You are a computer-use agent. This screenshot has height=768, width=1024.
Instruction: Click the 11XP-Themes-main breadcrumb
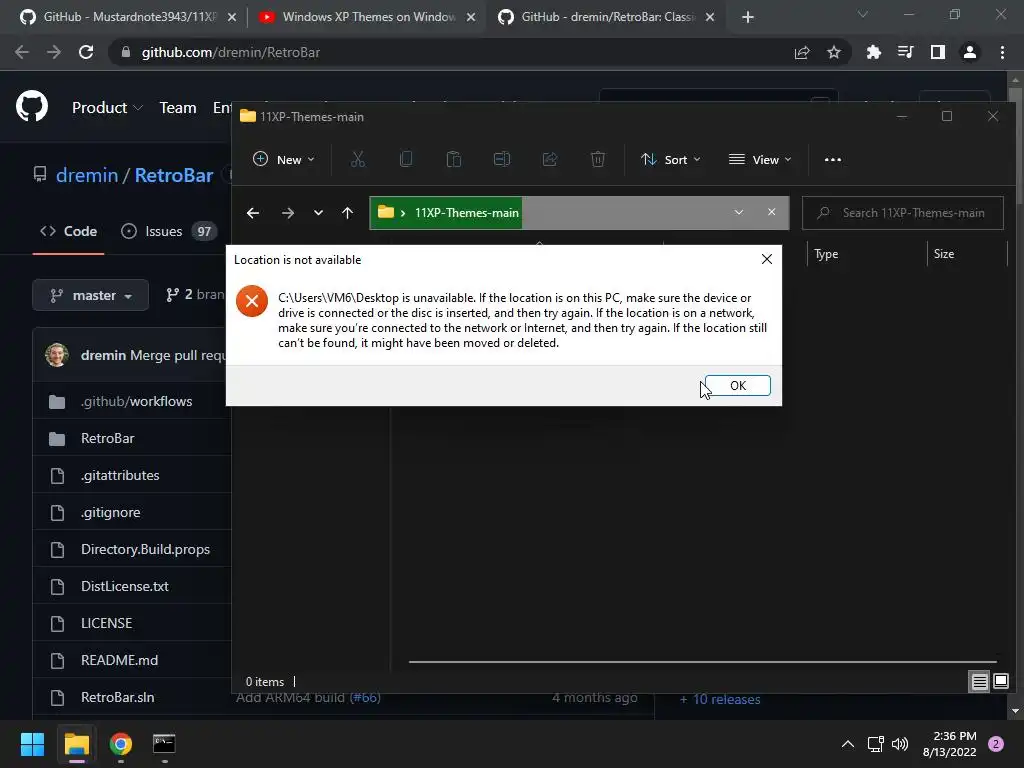click(466, 213)
